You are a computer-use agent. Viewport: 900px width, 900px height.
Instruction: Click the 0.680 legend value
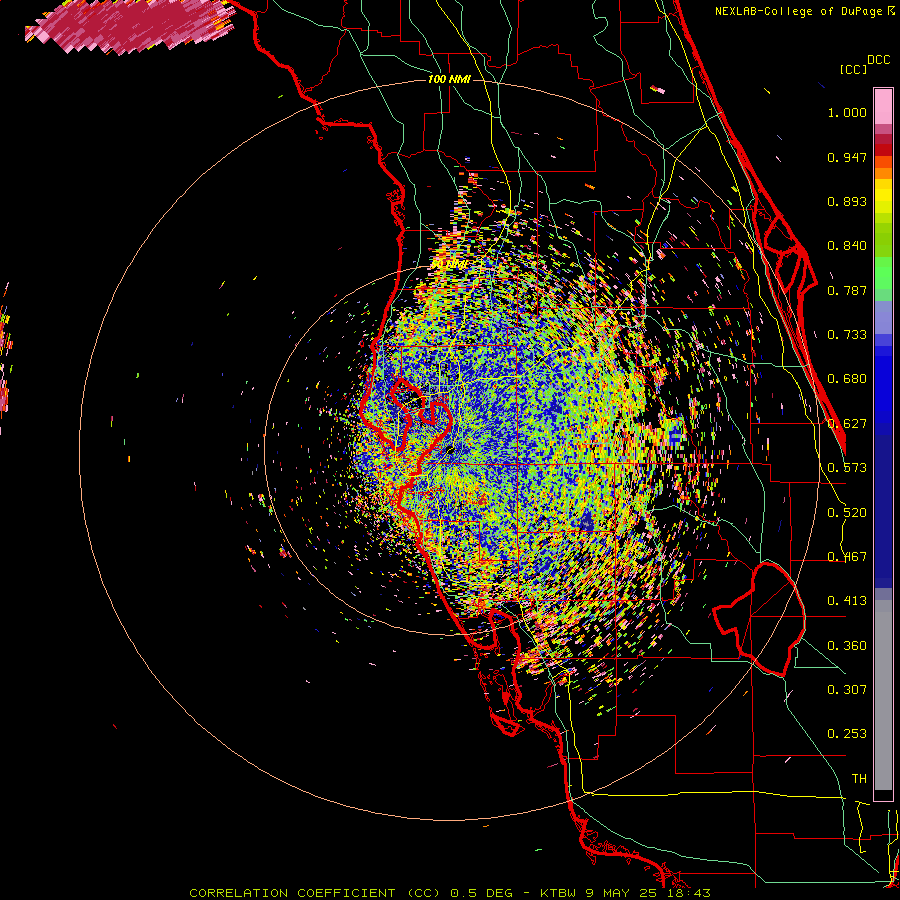click(x=847, y=379)
